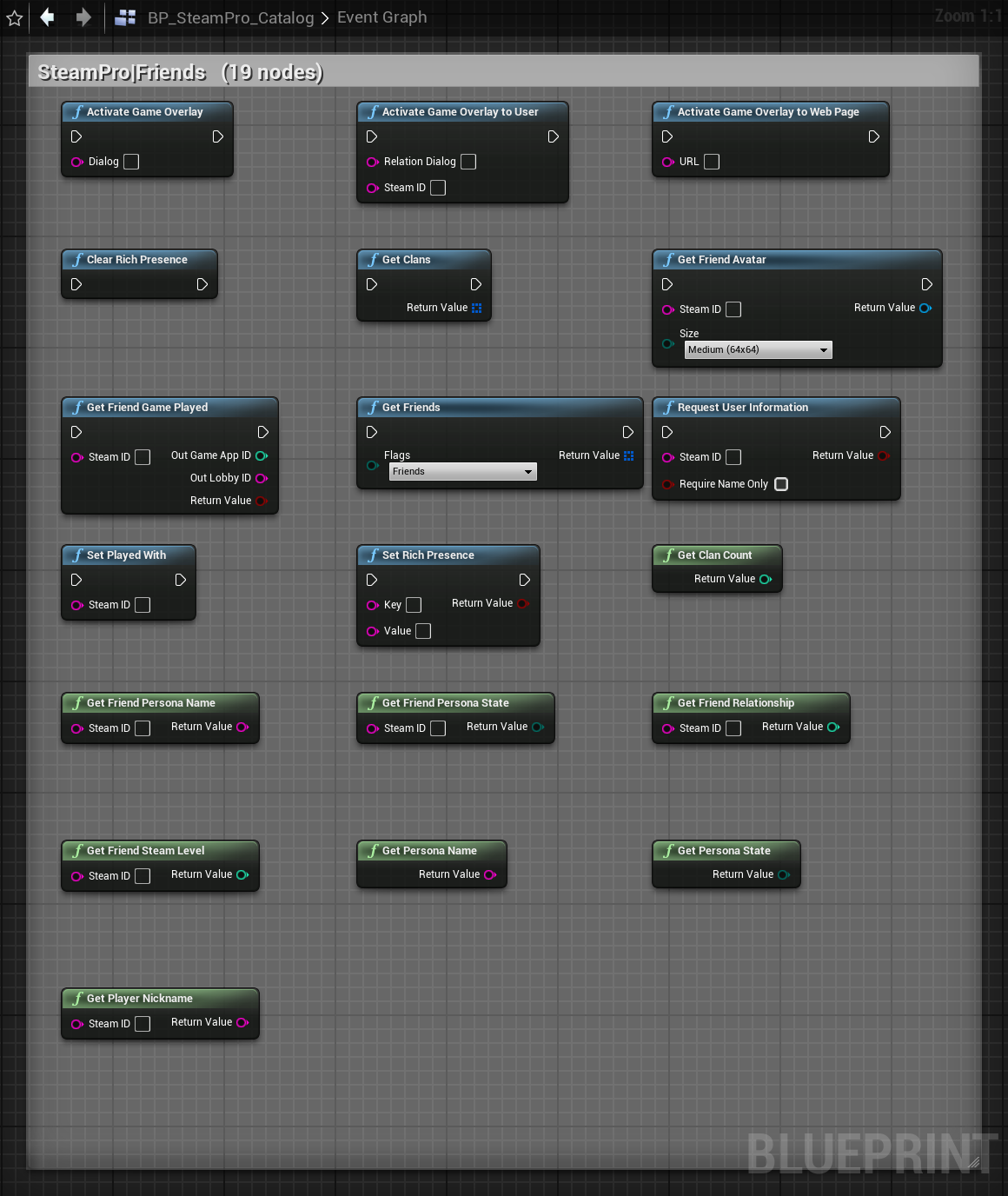Click Key input field on Set Rich Presence
This screenshot has height=1196, width=1008.
pos(414,605)
